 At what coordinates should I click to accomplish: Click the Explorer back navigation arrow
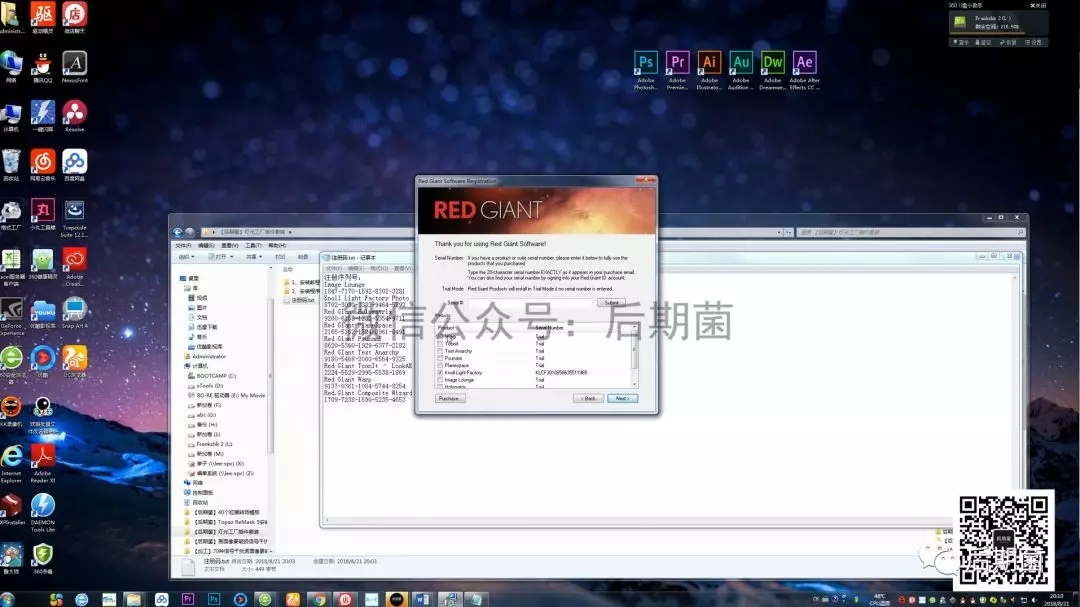(178, 232)
